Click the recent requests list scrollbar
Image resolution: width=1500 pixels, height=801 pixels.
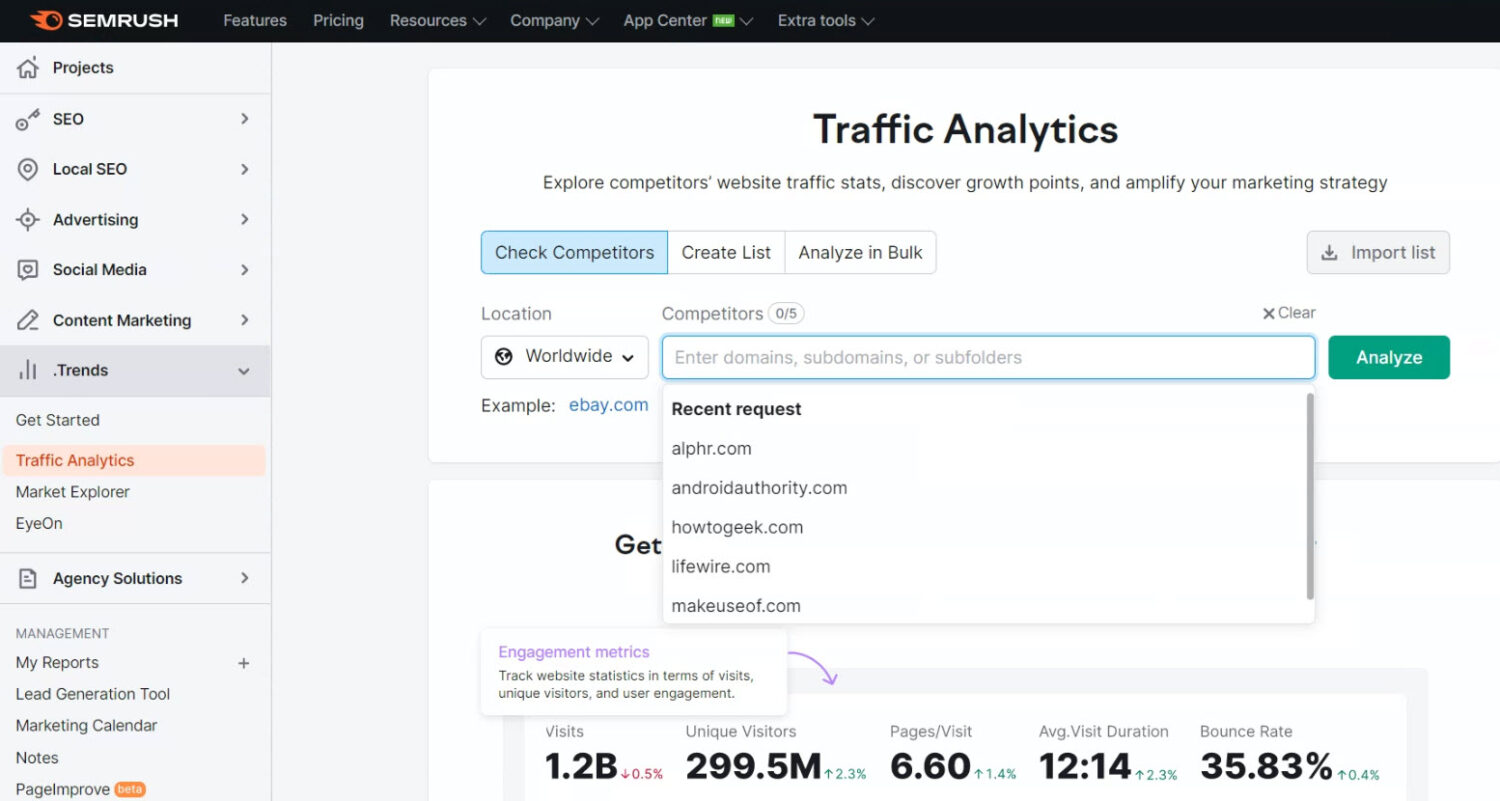(x=1310, y=496)
